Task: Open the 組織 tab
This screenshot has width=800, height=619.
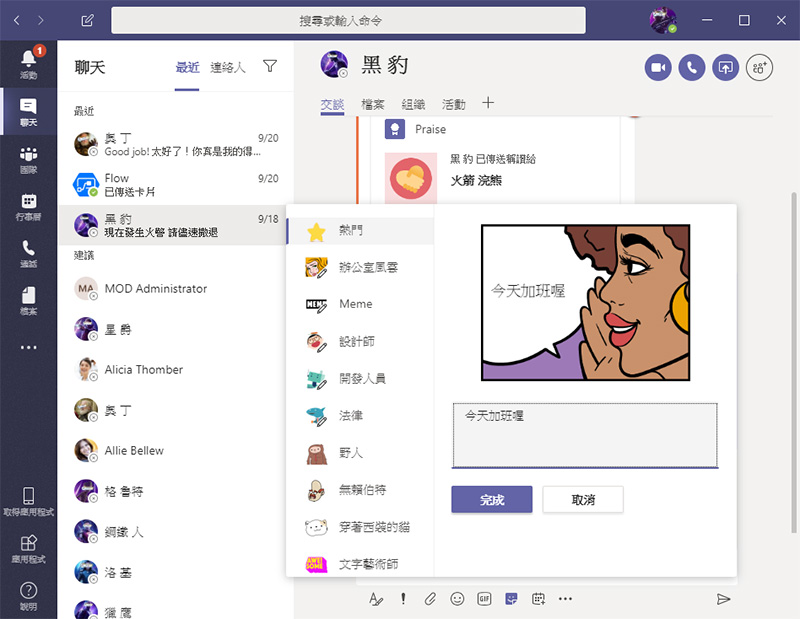Action: (x=413, y=104)
